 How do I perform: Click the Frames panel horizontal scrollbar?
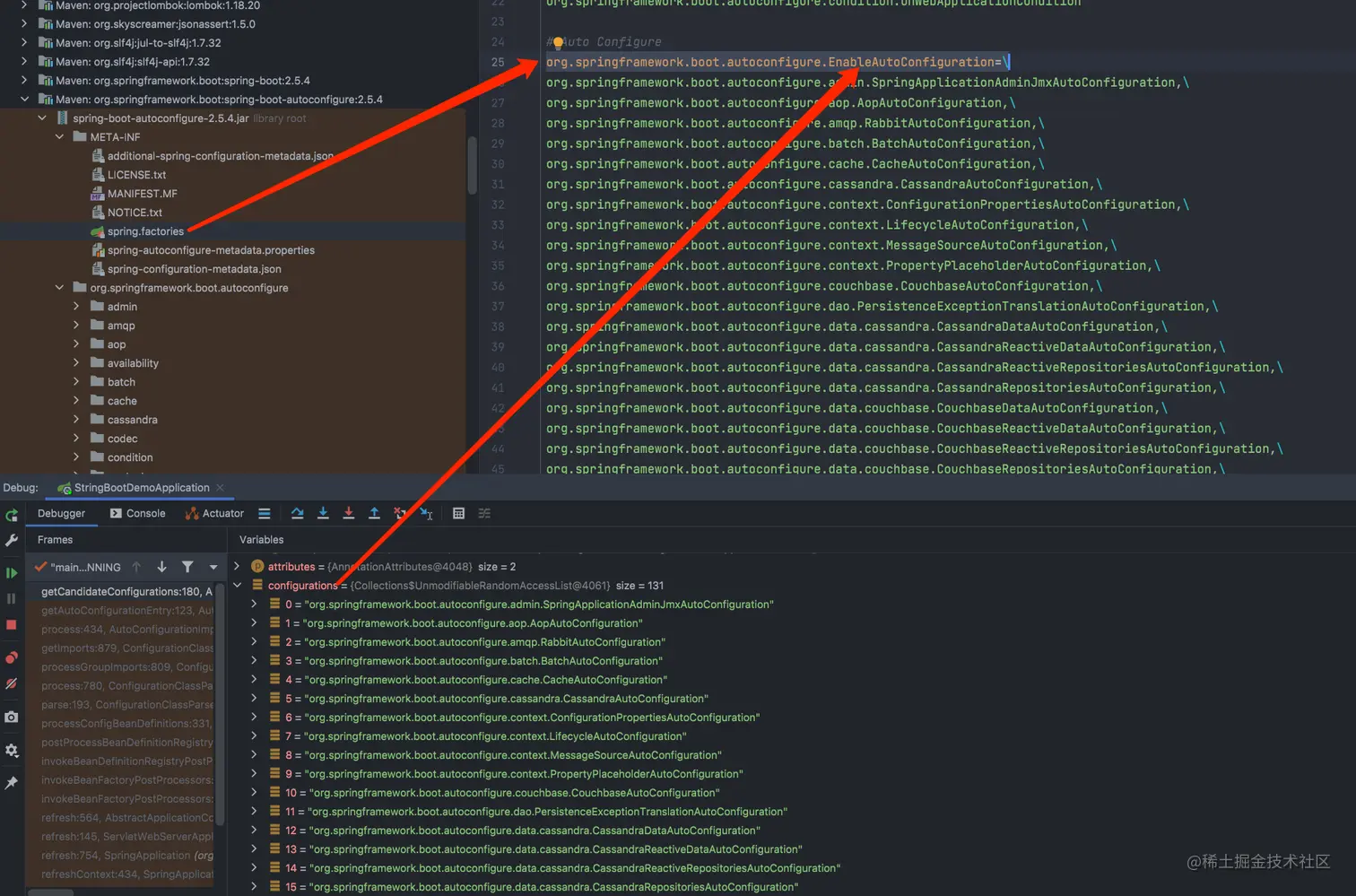point(51,892)
